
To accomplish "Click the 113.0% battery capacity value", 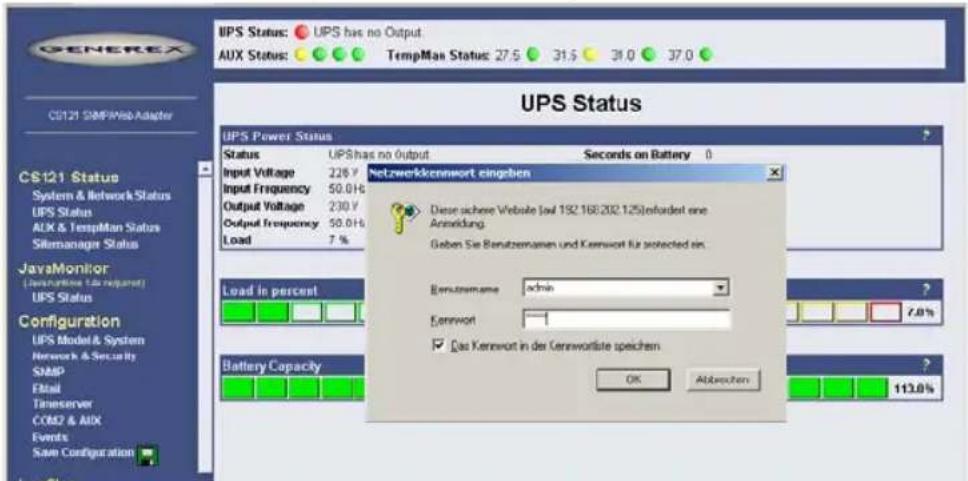I will click(916, 390).
